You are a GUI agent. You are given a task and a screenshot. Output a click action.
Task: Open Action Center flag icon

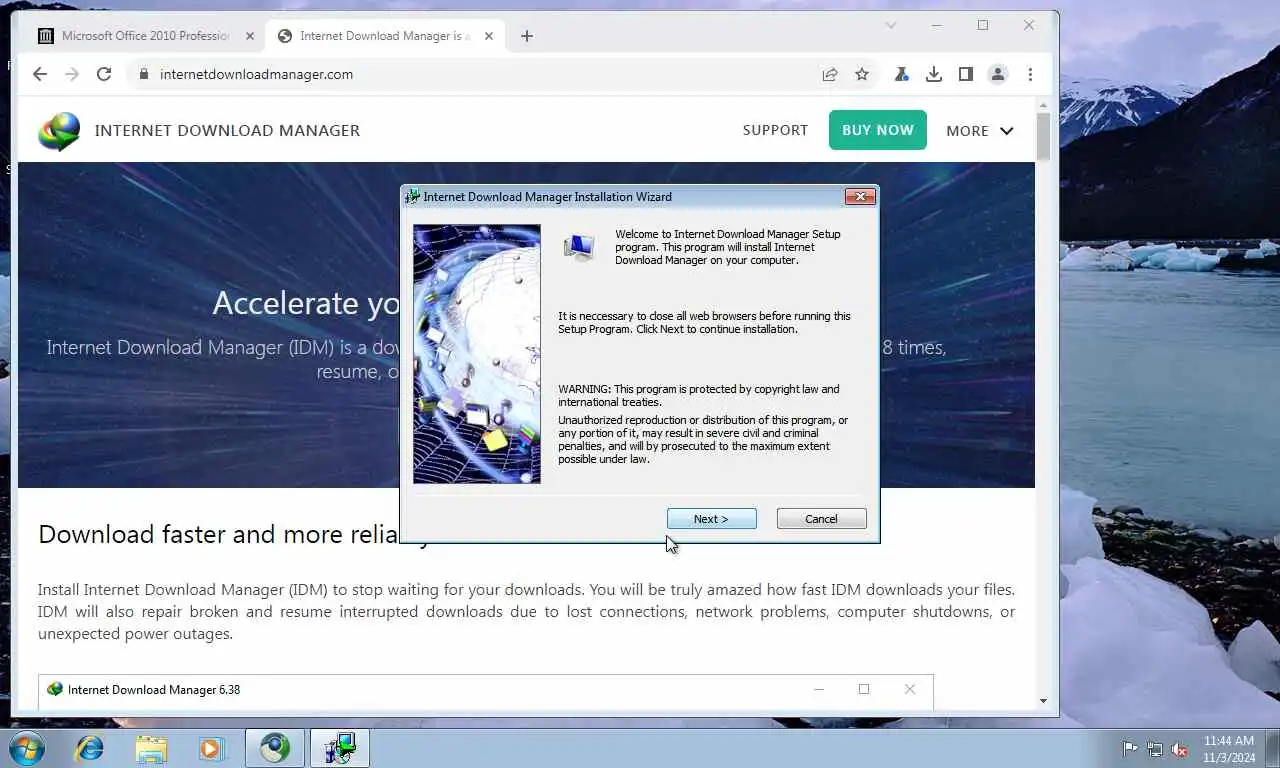(1130, 749)
